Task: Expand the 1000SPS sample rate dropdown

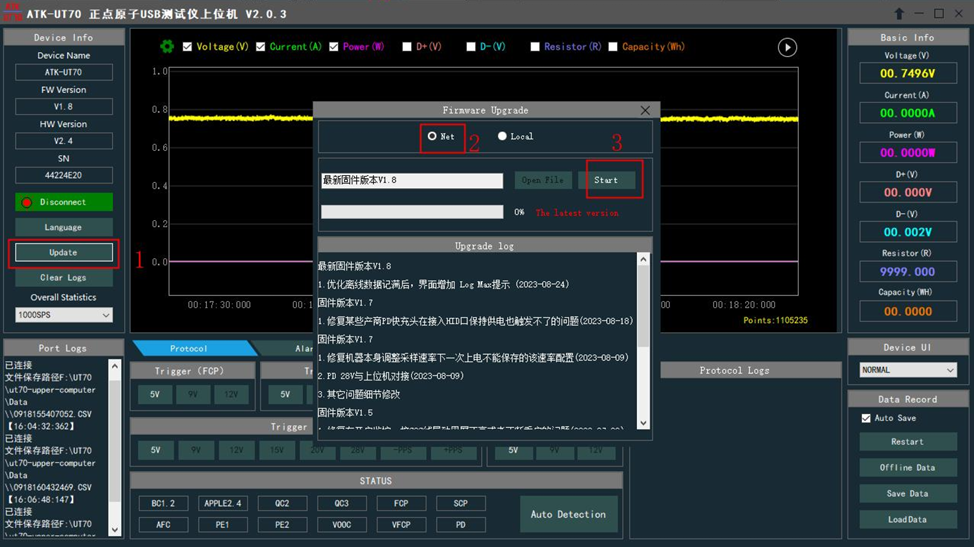Action: tap(63, 315)
